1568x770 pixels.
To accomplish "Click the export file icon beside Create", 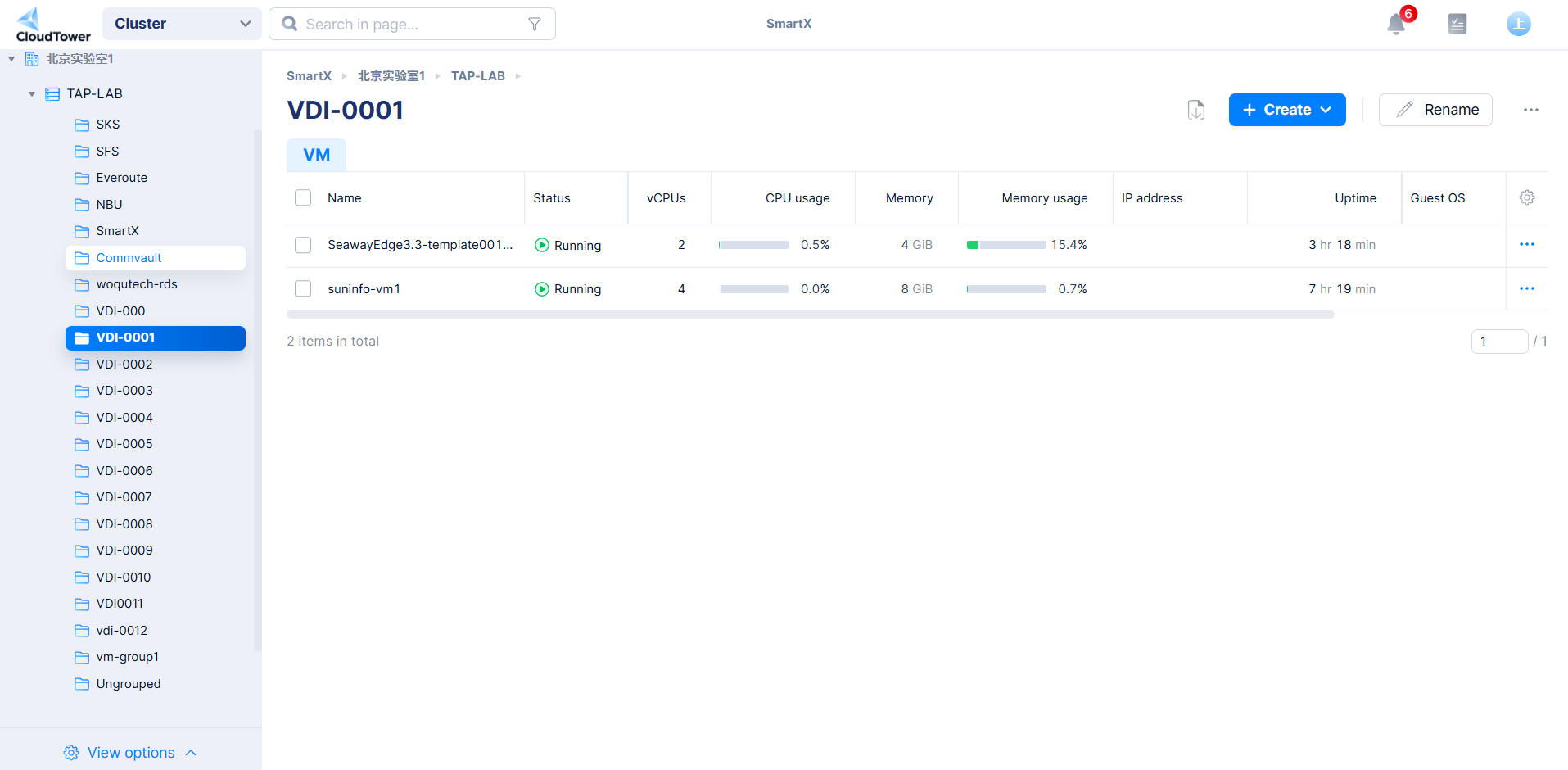I will (x=1196, y=110).
